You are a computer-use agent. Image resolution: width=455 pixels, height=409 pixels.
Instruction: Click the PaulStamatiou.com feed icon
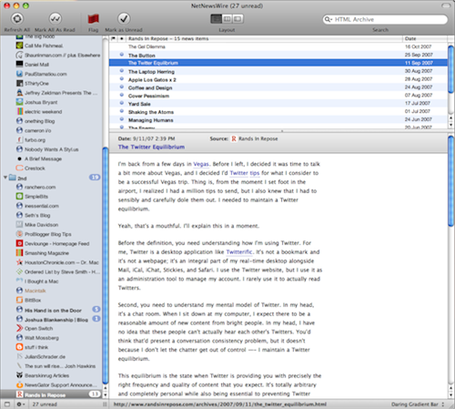tap(20, 74)
